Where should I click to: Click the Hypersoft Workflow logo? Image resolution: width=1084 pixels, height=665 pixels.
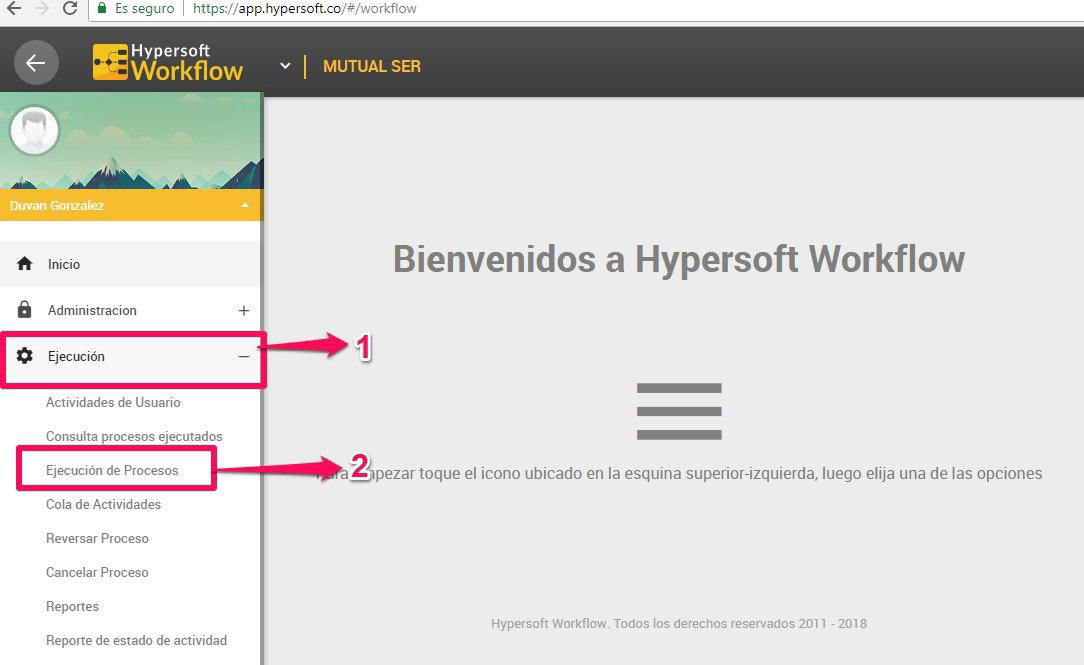(x=168, y=63)
